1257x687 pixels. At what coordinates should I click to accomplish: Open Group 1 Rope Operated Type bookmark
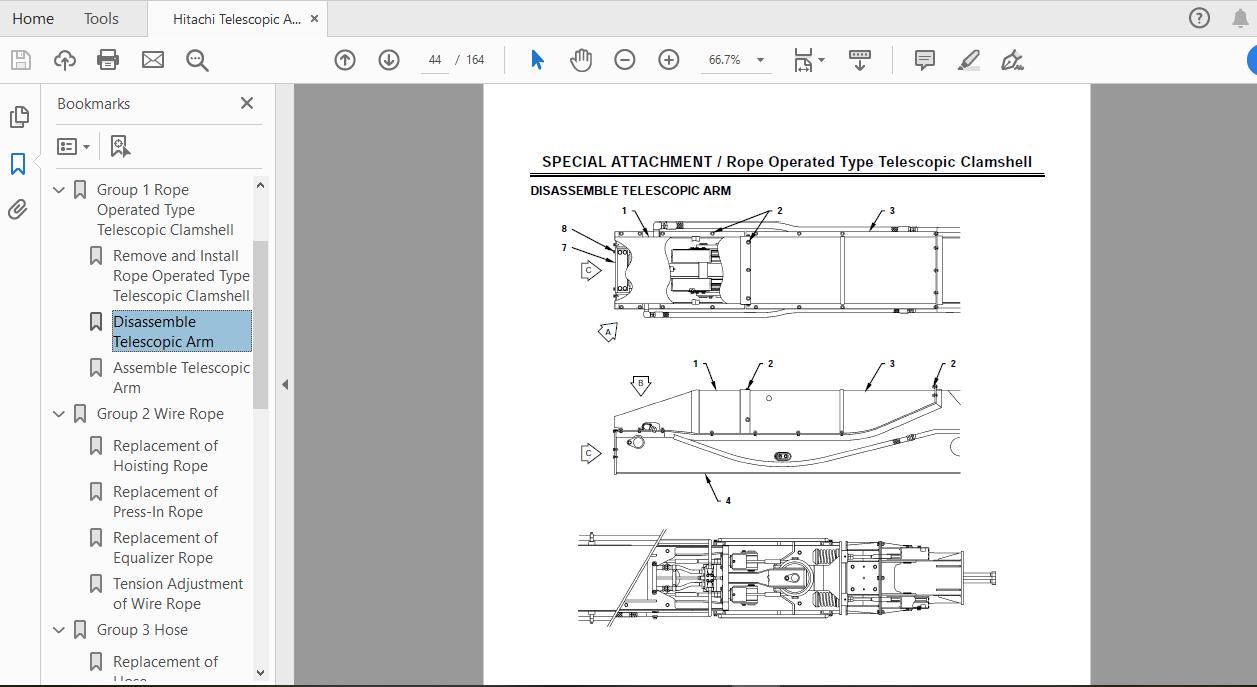coord(165,210)
